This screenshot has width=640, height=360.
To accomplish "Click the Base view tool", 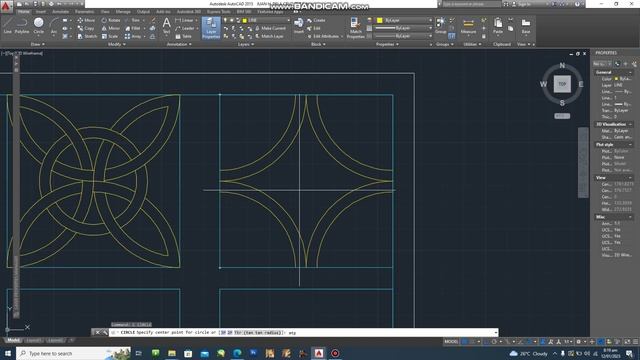I will tap(526, 26).
